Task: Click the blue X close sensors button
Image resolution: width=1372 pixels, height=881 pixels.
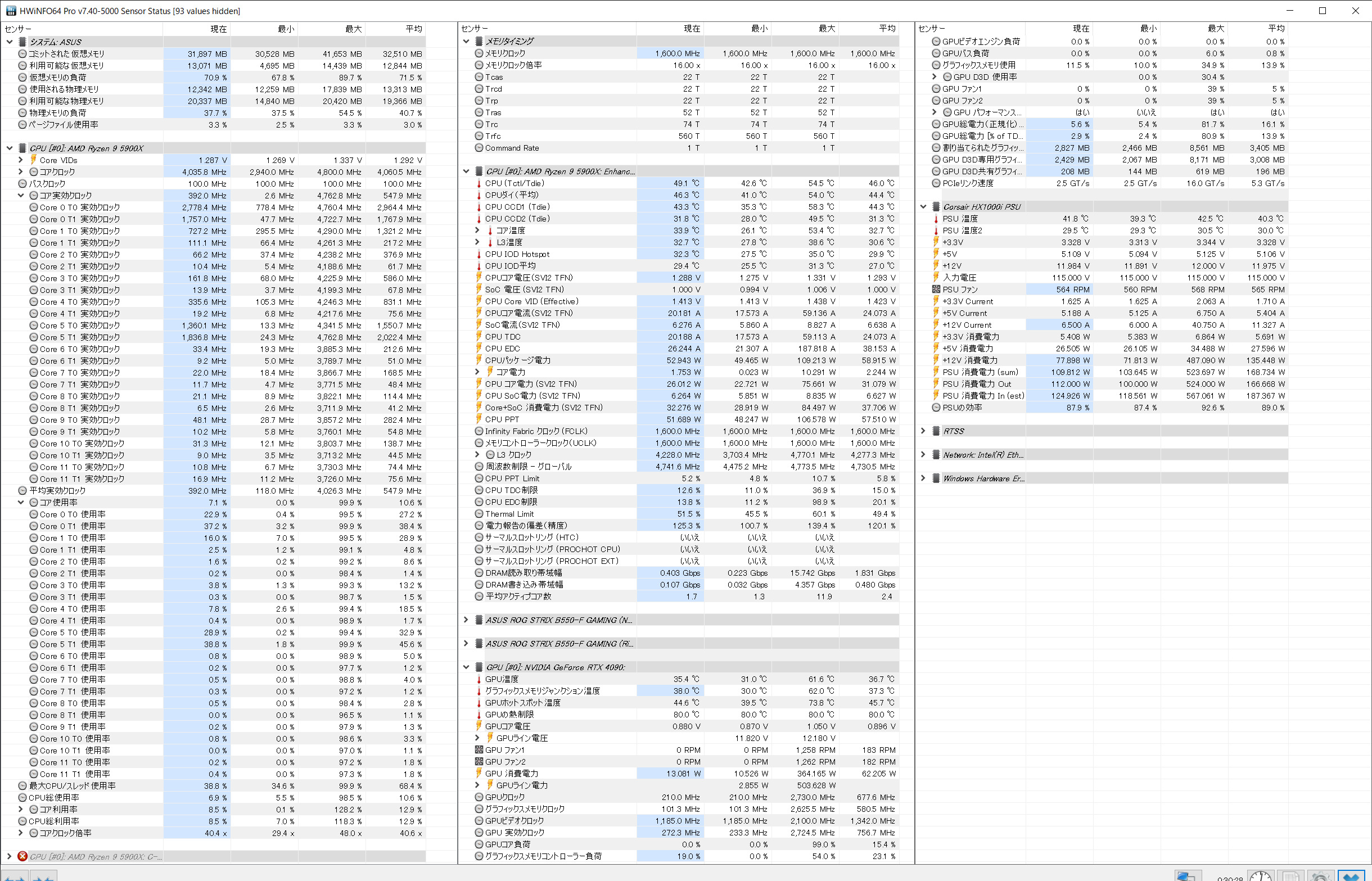Action: pyautogui.click(x=1351, y=877)
